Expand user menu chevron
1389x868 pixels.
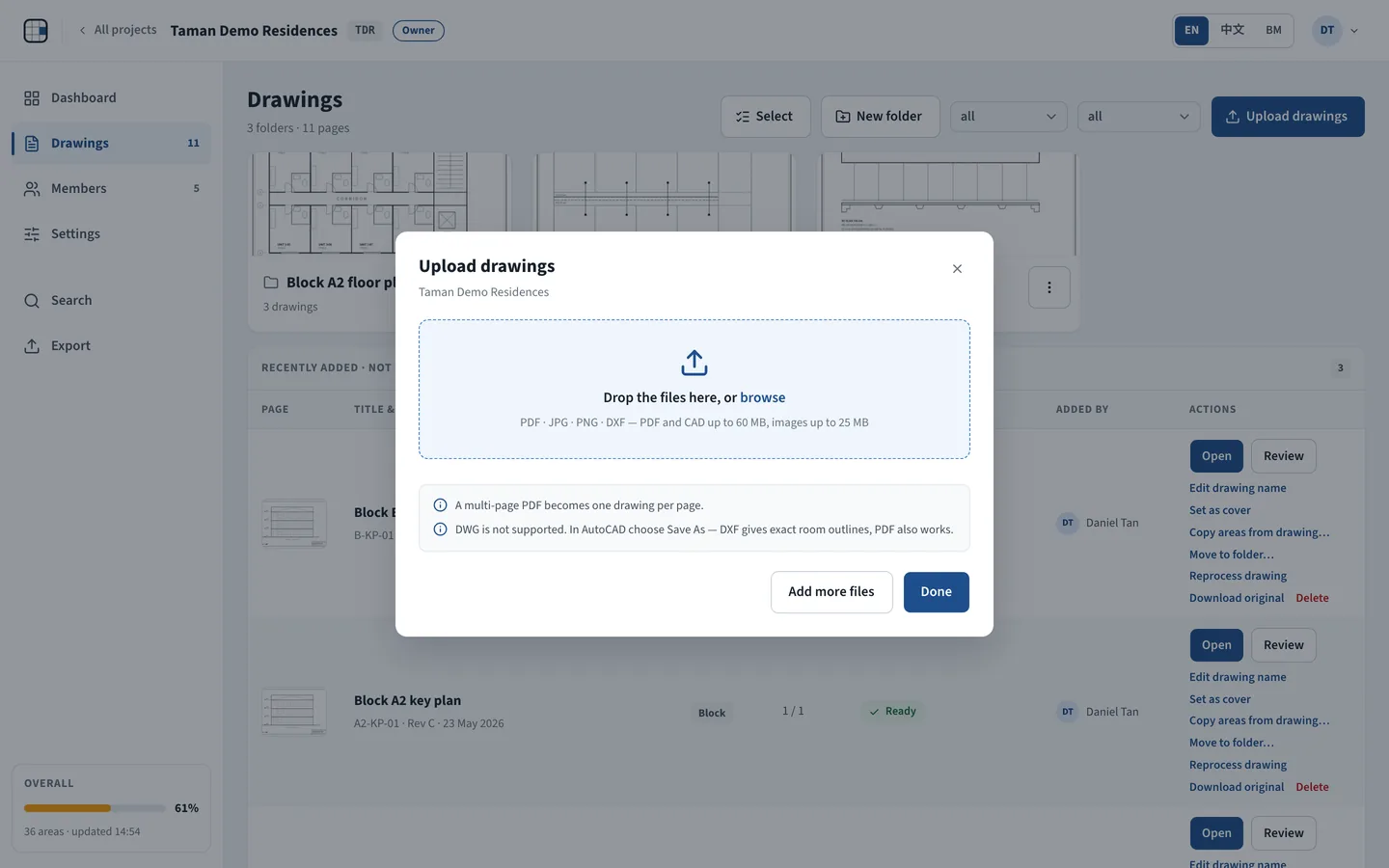1354,31
